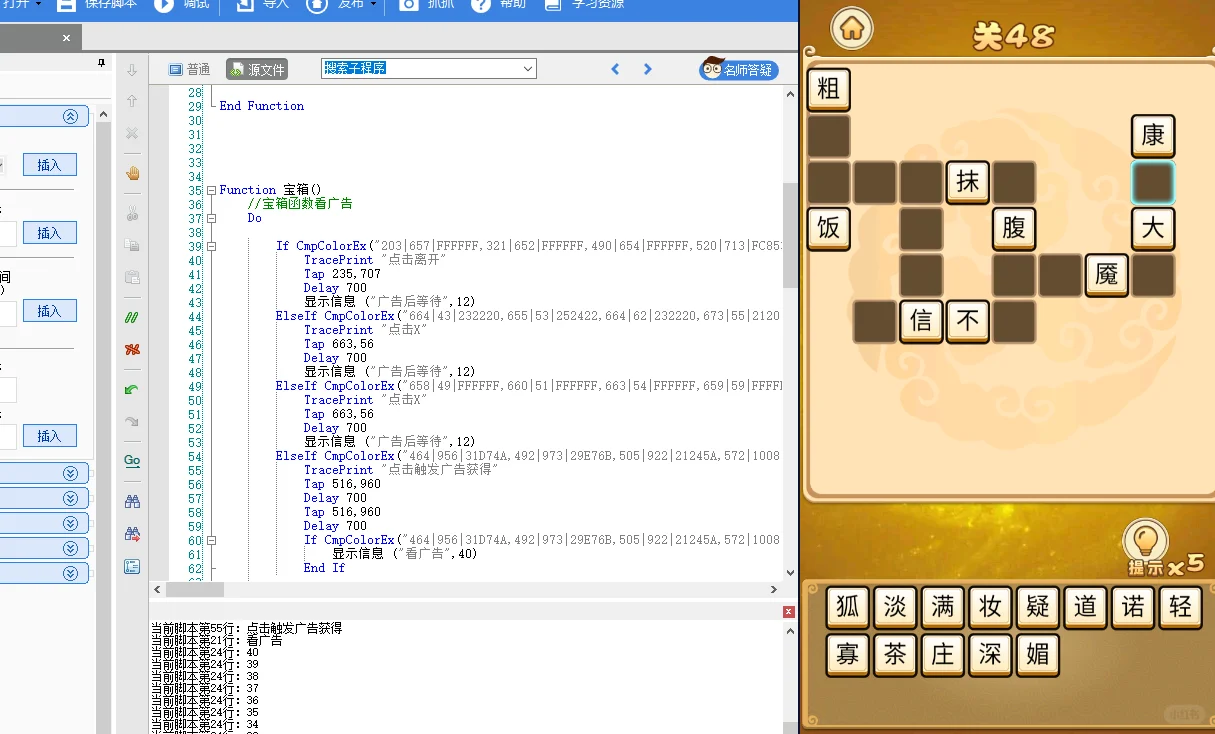The width and height of the screenshot is (1215, 734).
Task: Collapse the If block fold box at line 39
Action: coord(211,246)
